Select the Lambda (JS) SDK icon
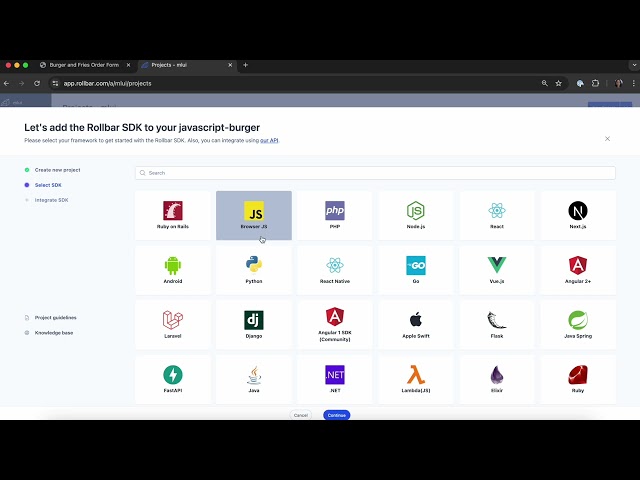Image resolution: width=640 pixels, height=480 pixels. click(416, 375)
